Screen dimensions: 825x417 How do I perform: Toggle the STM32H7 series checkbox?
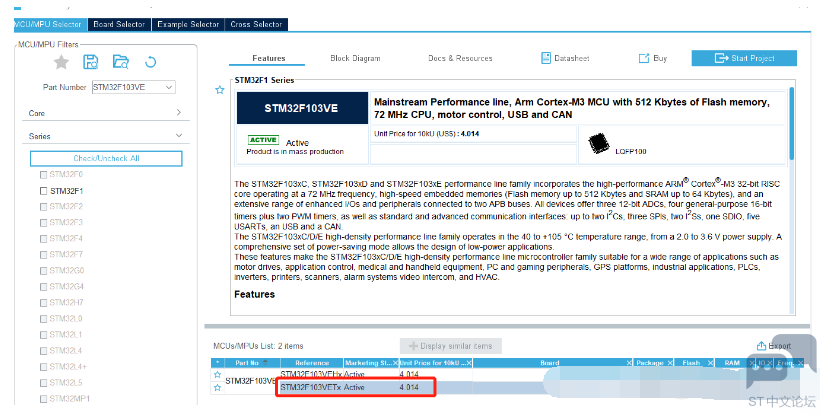pos(43,303)
